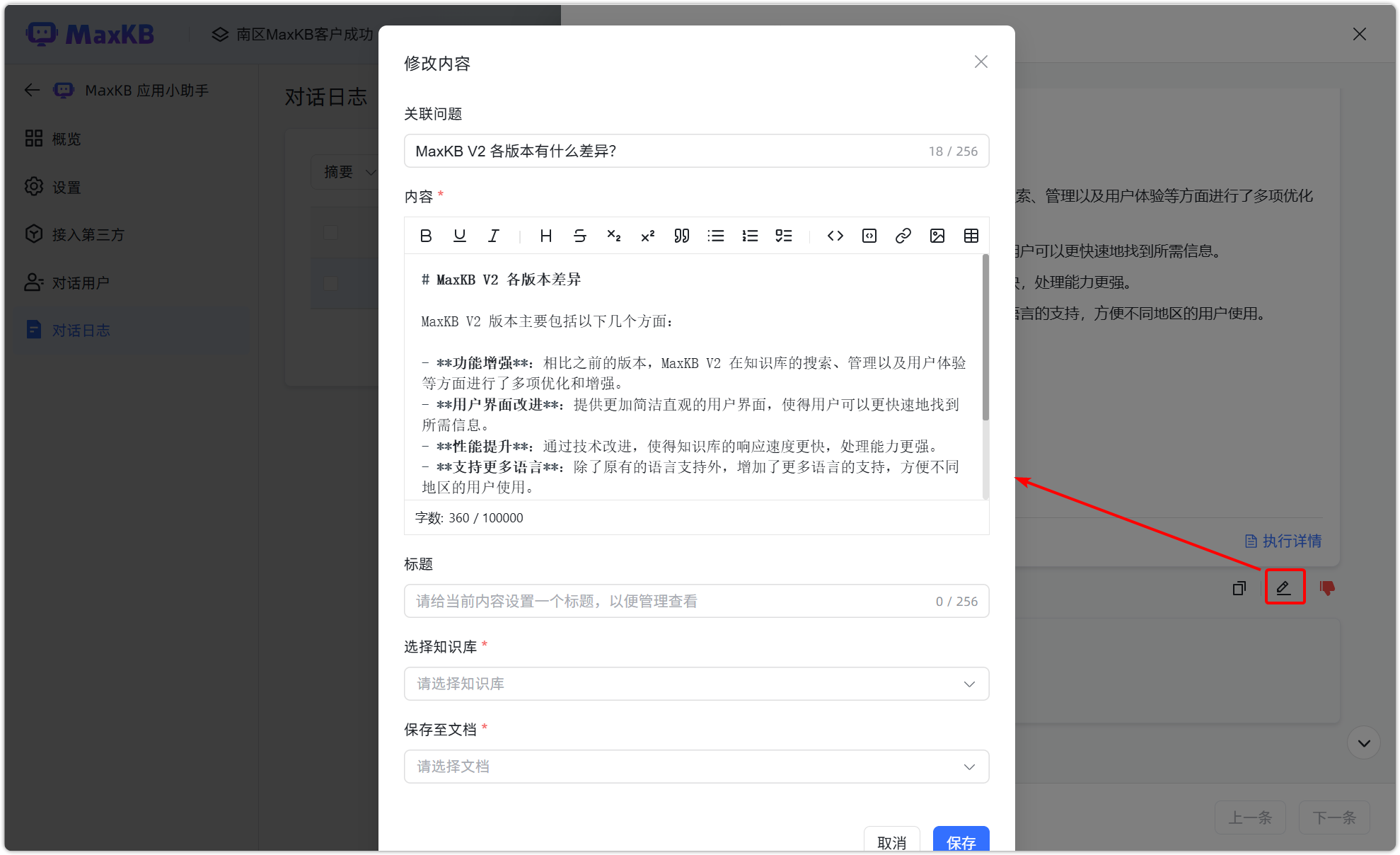Check the second row checkbox behind the dialog
Image resolution: width=1400 pixels, height=855 pixels.
pyautogui.click(x=330, y=283)
